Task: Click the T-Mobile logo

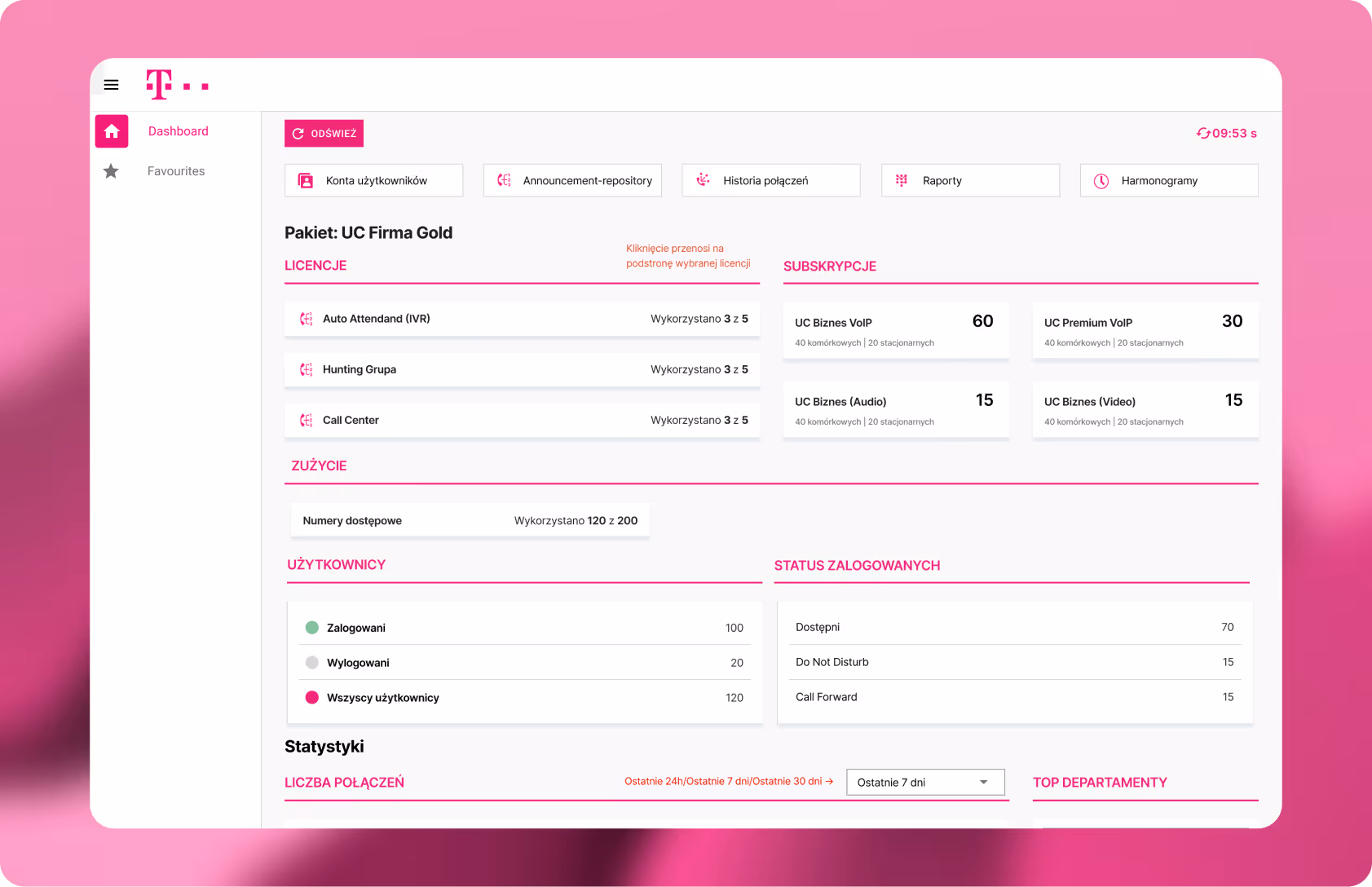Action: point(177,85)
